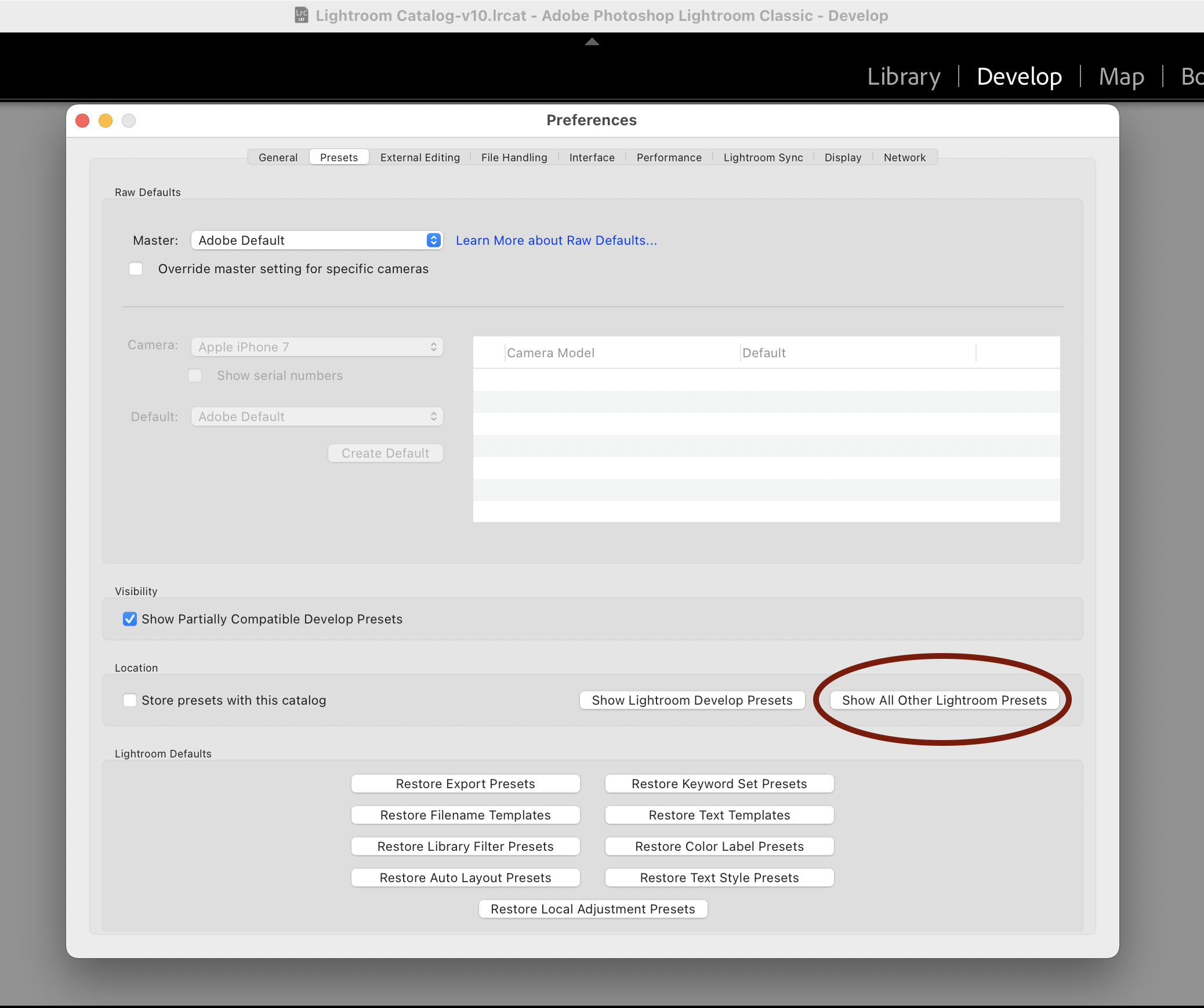This screenshot has height=1008, width=1204.
Task: Open the Camera model dropdown
Action: coord(317,347)
